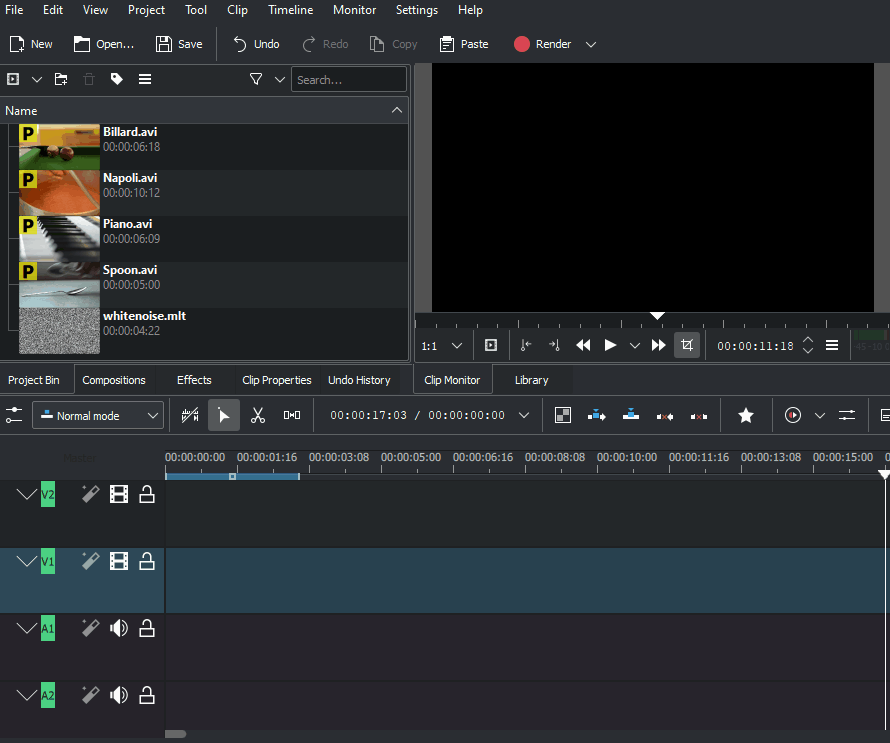Select the Razor (scissors) tool
Viewport: 890px width, 743px height.
(258, 415)
